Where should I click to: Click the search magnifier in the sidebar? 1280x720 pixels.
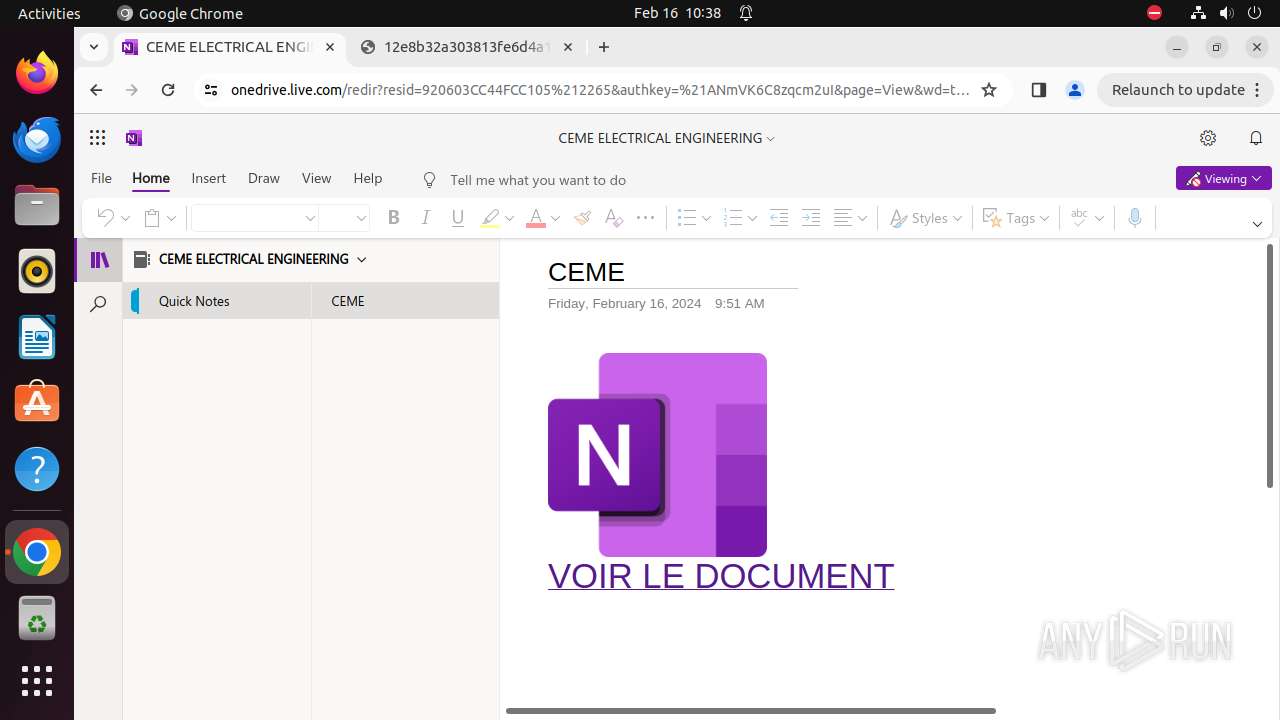tap(98, 304)
